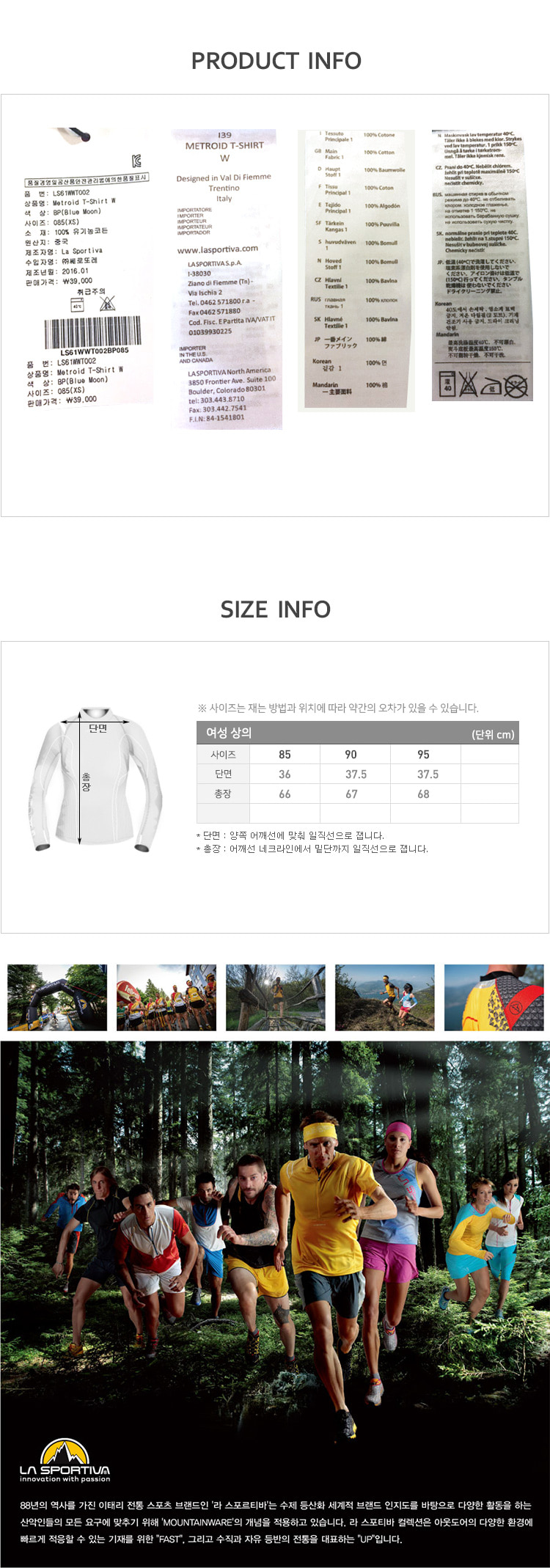
Task: Click the low-heat iron symbol on the care label
Action: (x=492, y=386)
